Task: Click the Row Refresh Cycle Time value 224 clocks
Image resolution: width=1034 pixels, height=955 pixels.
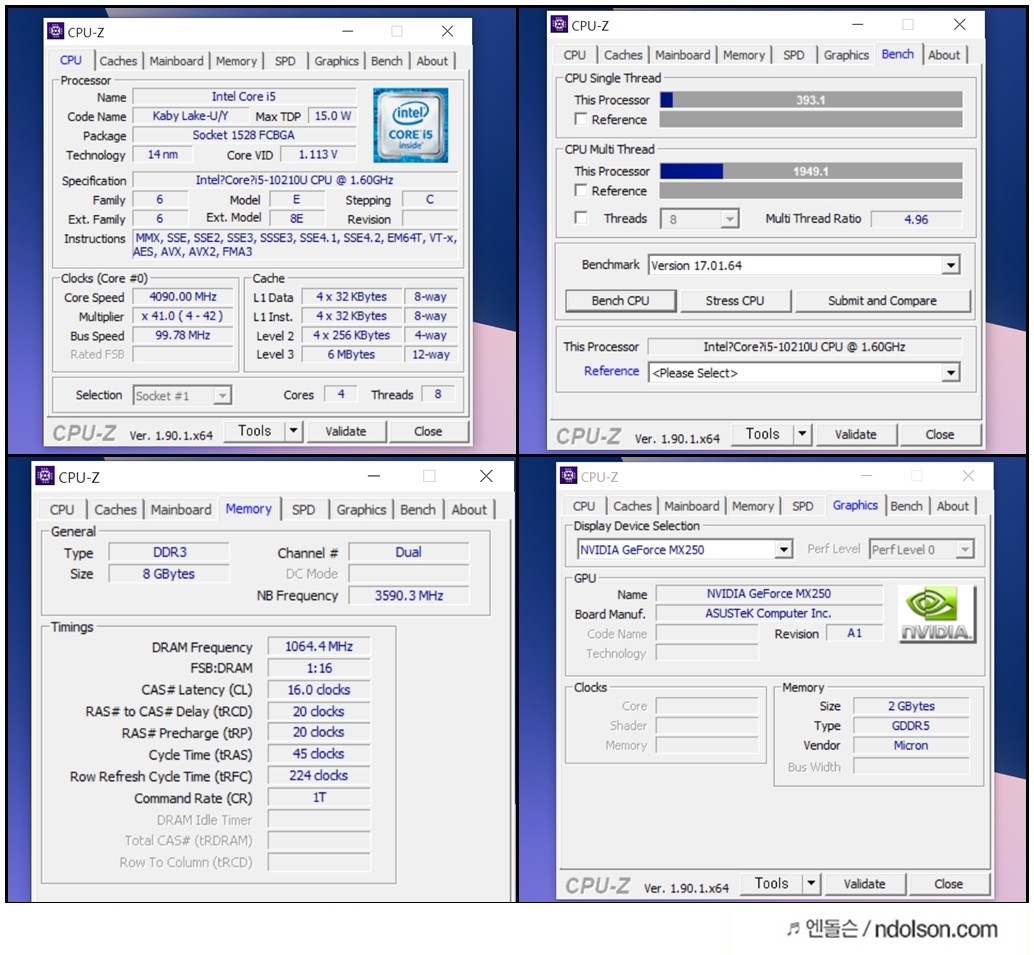Action: [x=319, y=776]
